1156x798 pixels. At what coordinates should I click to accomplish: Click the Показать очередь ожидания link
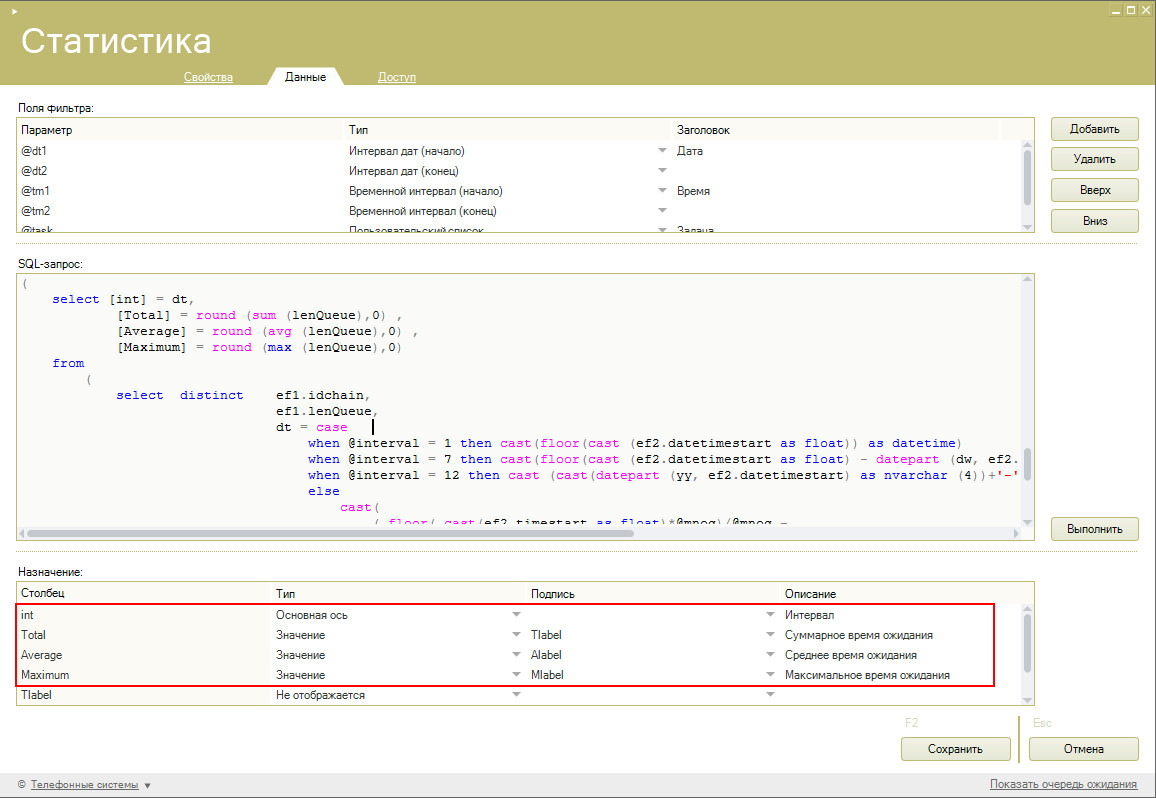click(1063, 784)
